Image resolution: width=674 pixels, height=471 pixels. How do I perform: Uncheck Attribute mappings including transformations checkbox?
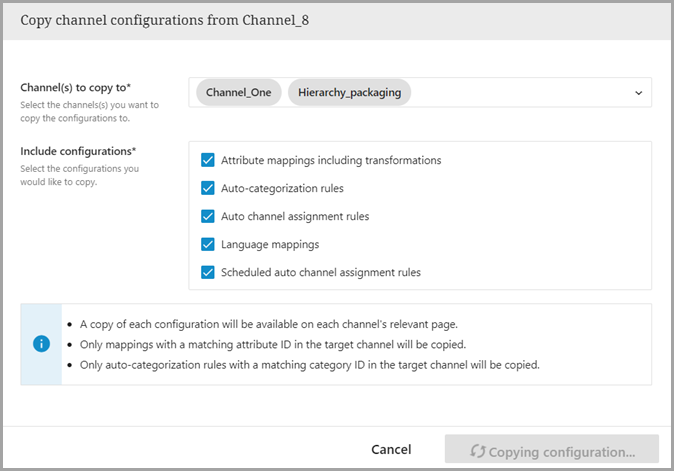(208, 160)
